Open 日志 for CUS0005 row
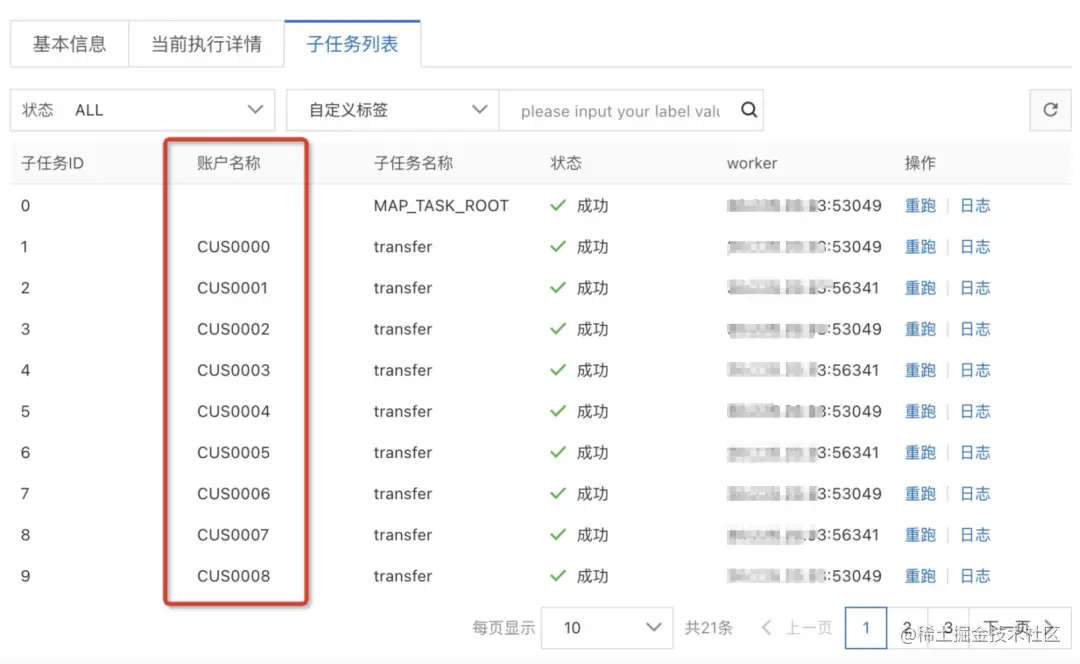The image size is (1080, 664). [x=975, y=453]
